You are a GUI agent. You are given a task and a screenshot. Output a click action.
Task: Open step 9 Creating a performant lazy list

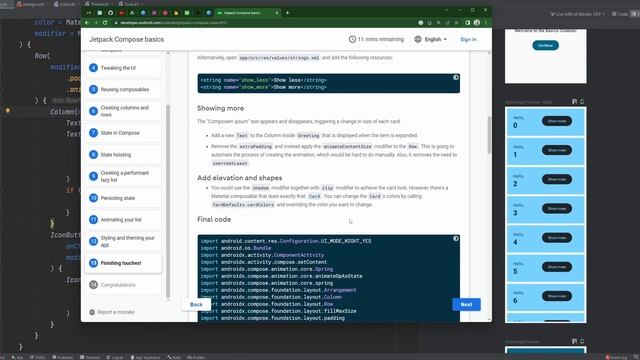(123, 176)
